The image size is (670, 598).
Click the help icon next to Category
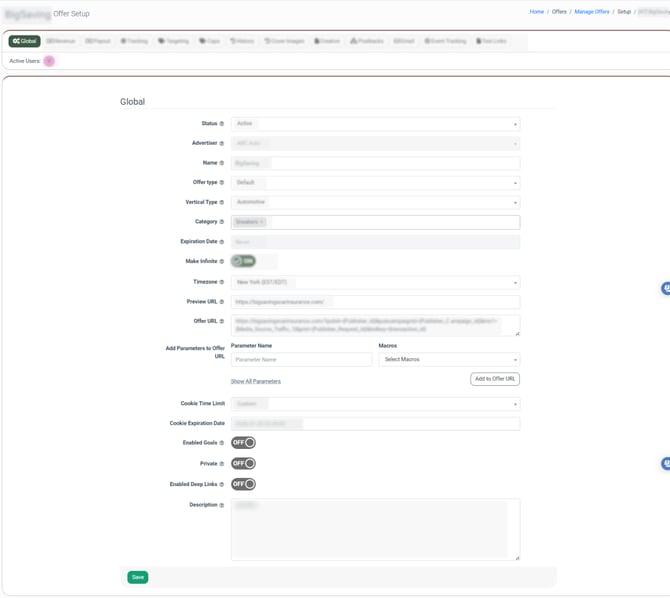click(222, 222)
